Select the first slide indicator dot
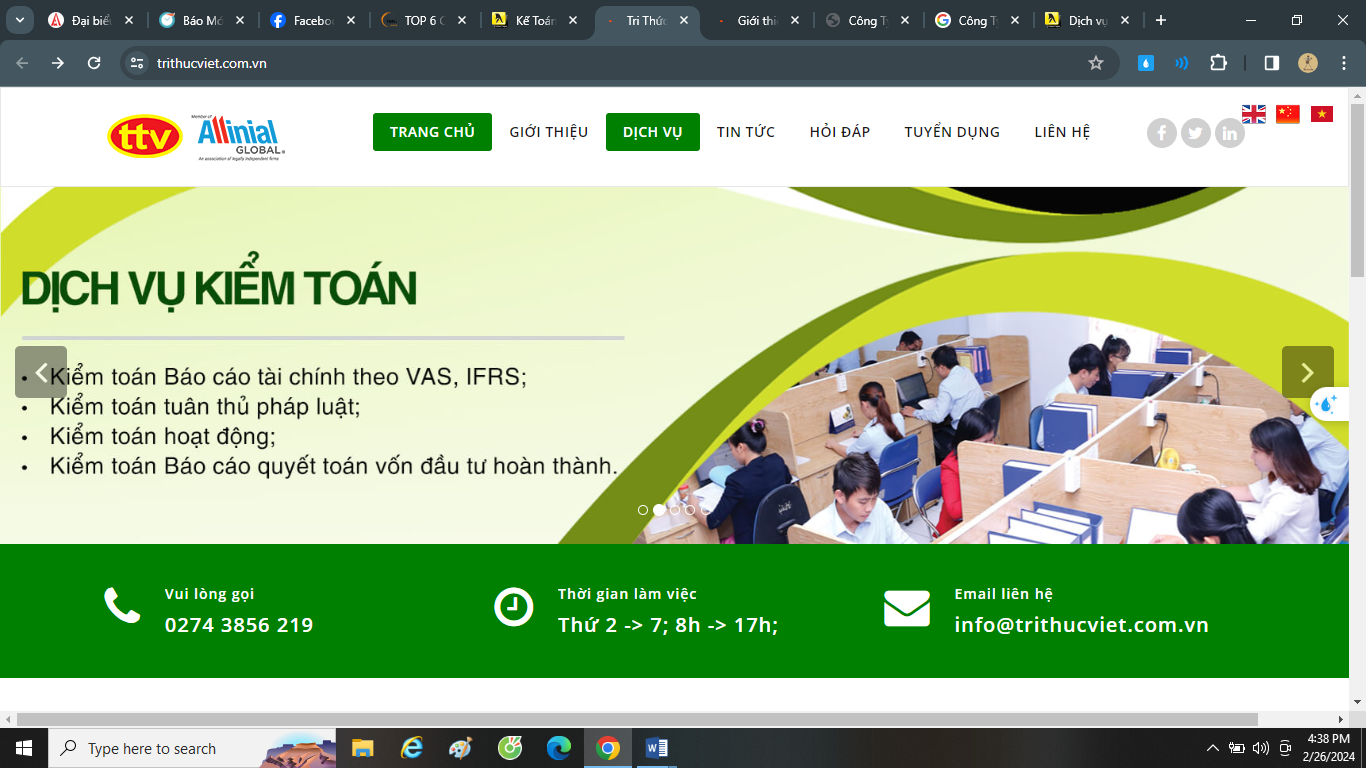The width and height of the screenshot is (1366, 768). click(x=643, y=510)
